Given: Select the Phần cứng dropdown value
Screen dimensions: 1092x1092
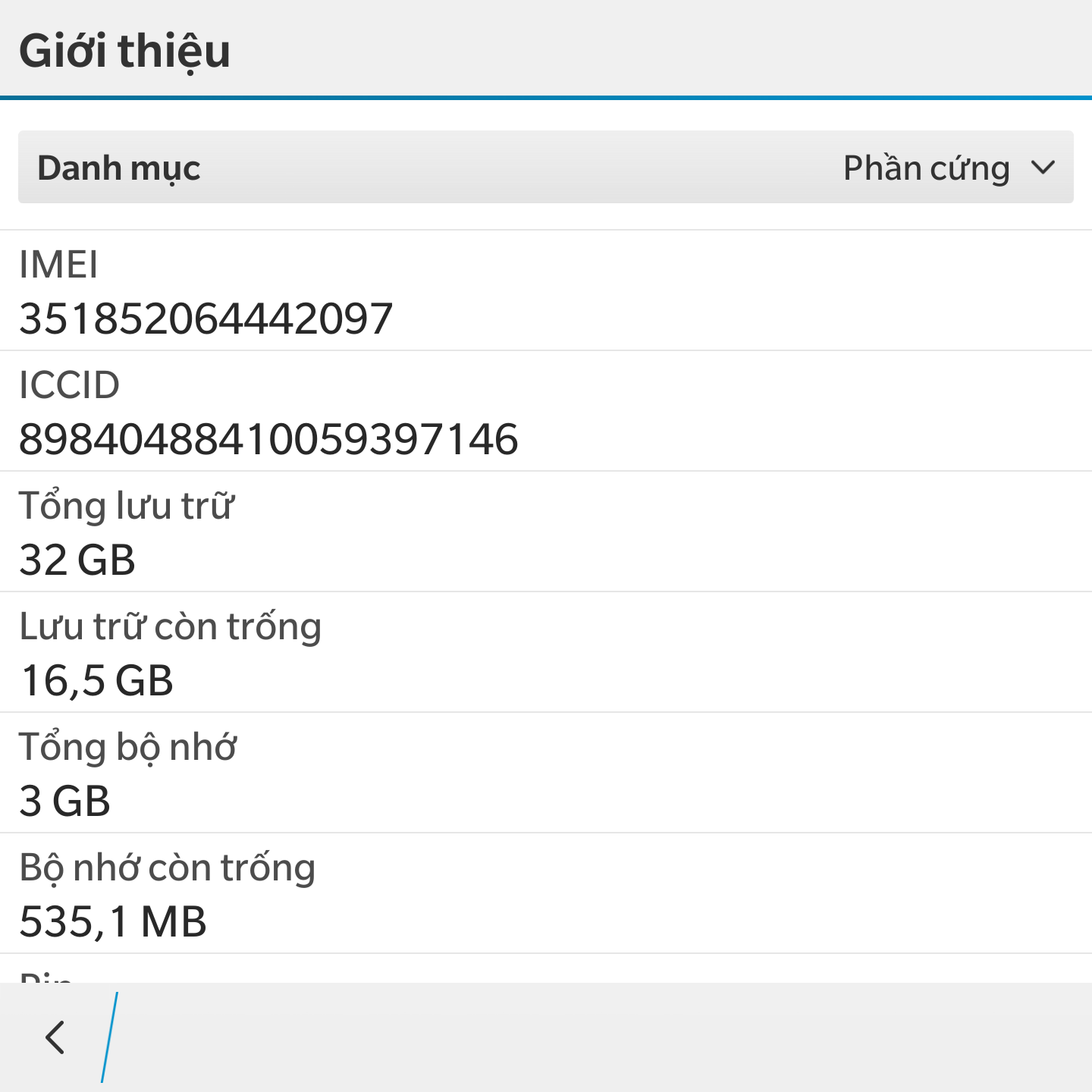Looking at the screenshot, I should pos(926,168).
